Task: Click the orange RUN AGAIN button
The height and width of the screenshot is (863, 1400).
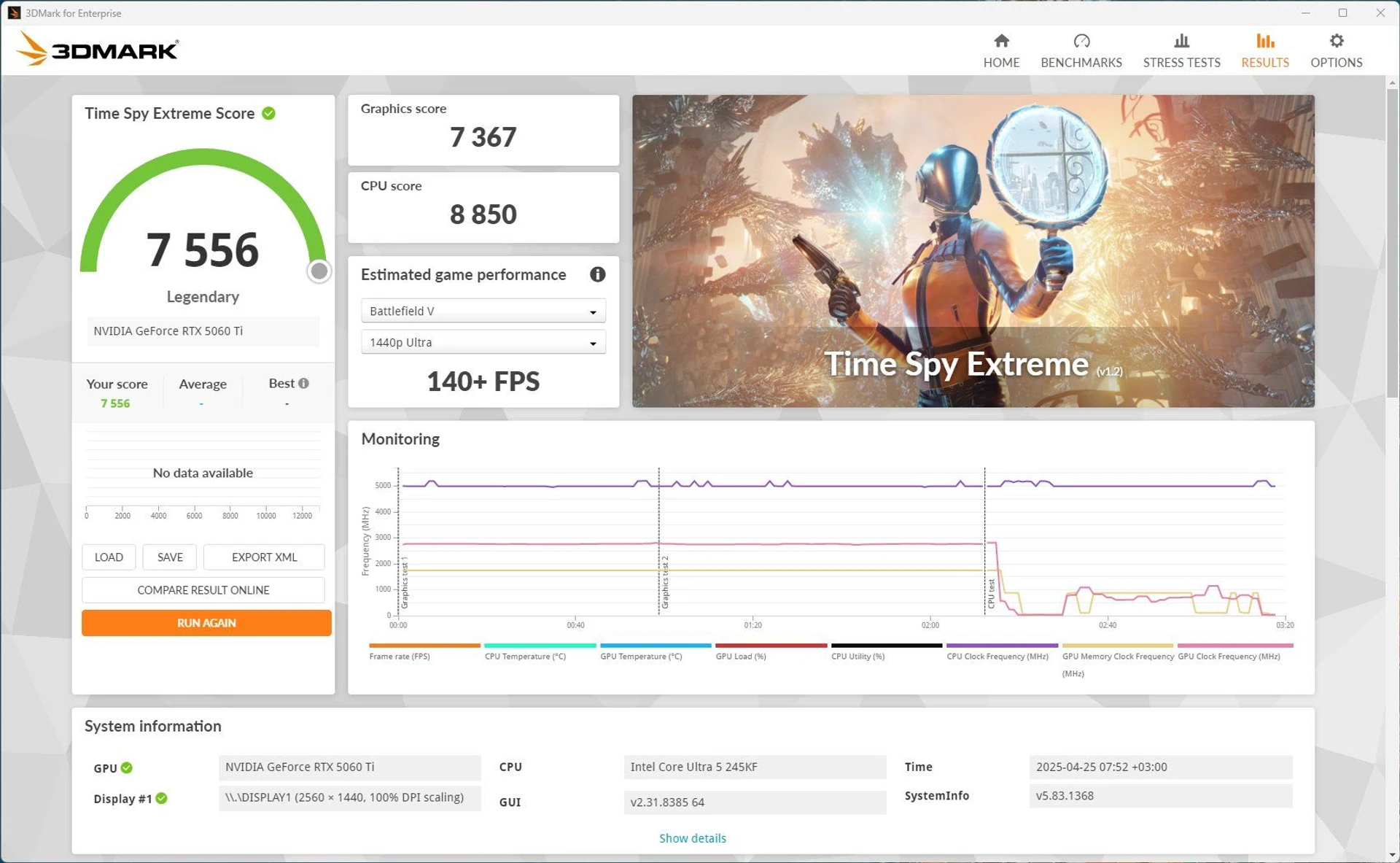Action: tap(206, 623)
